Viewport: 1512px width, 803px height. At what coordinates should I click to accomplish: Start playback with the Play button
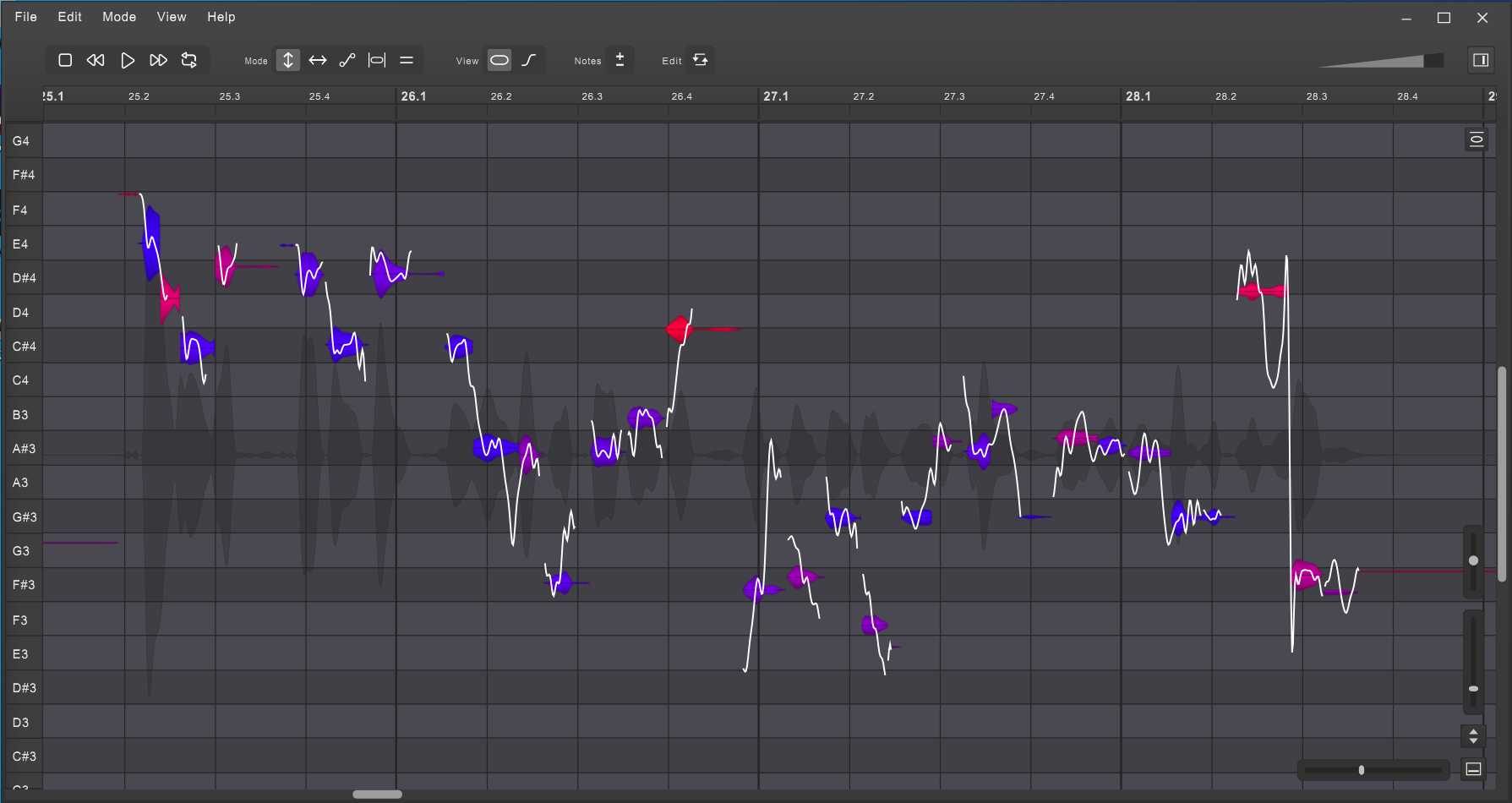click(x=127, y=60)
